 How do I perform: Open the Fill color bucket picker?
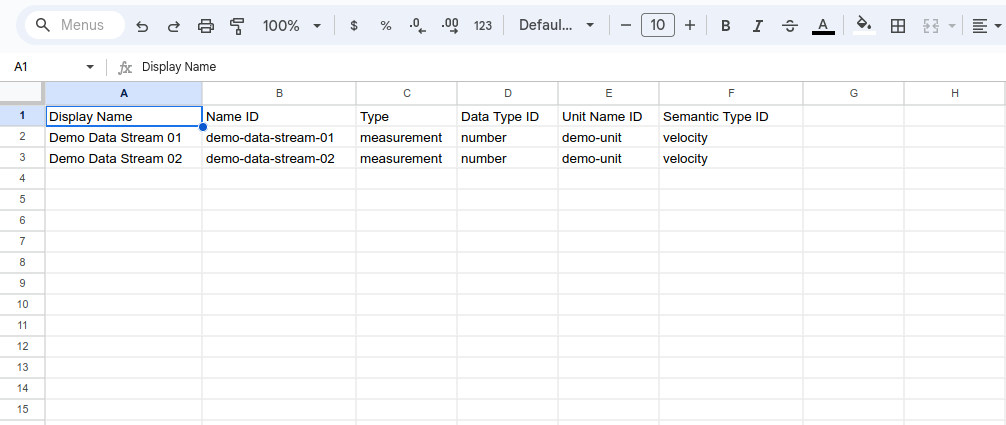click(864, 26)
